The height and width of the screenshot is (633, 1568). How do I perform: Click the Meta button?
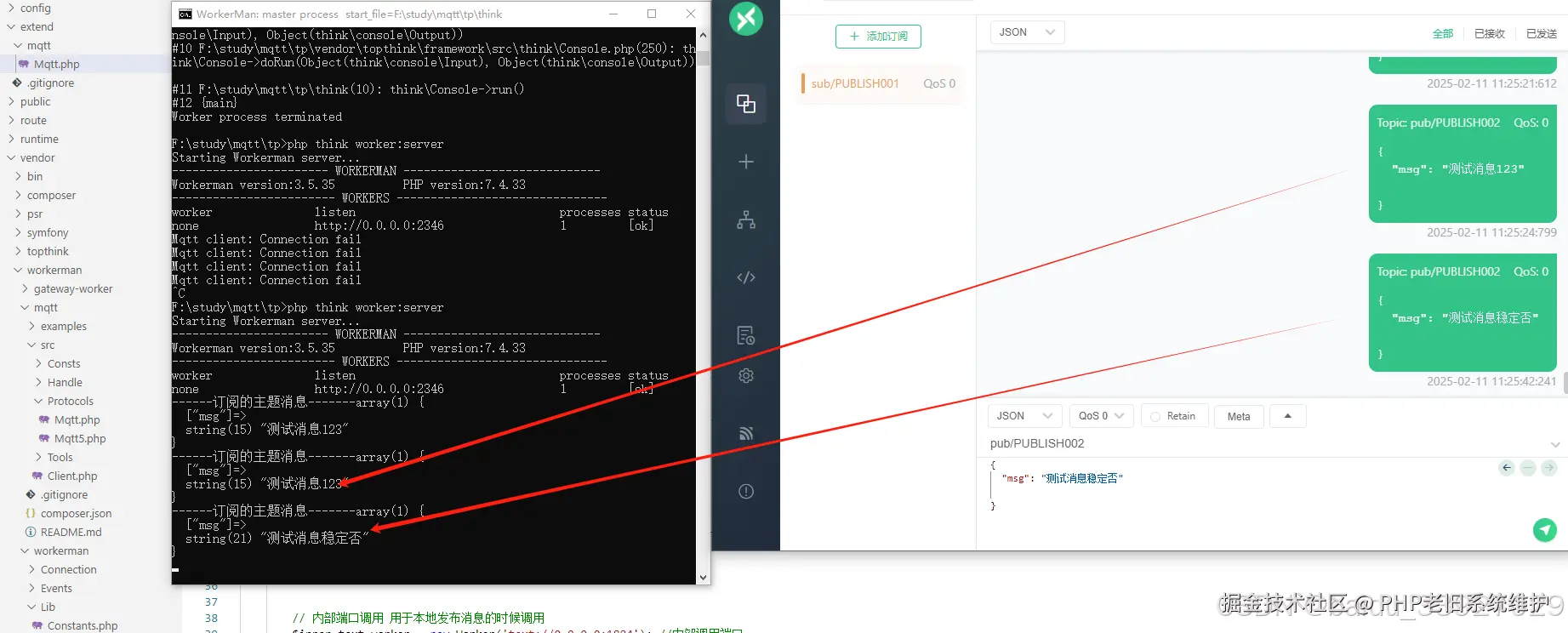(1239, 416)
